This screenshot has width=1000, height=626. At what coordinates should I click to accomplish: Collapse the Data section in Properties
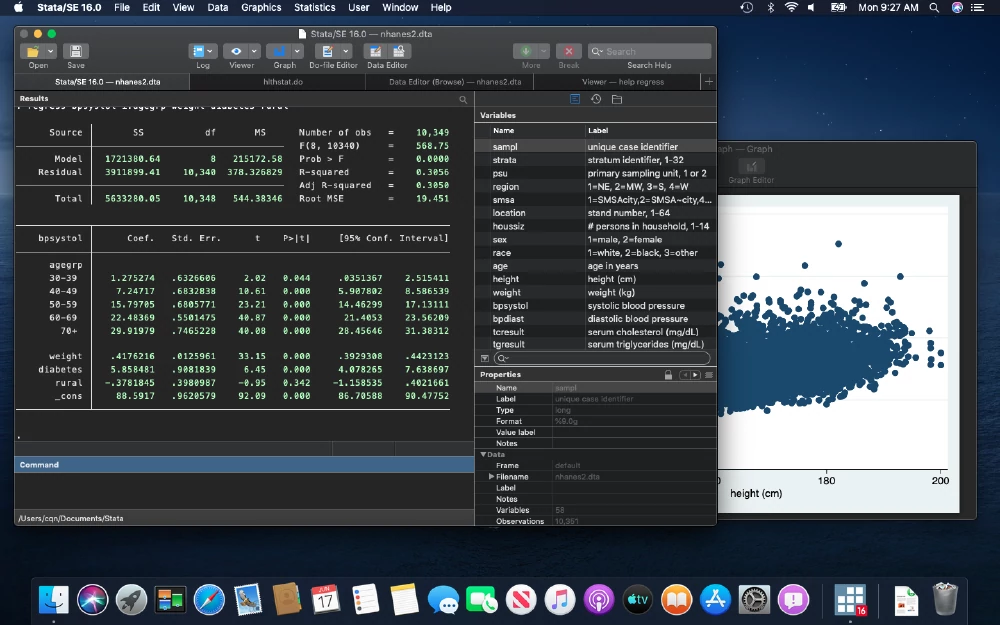(483, 455)
